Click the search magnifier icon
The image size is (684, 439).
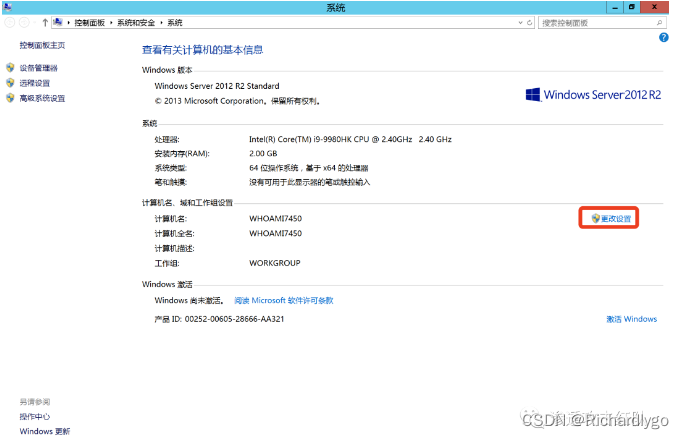[x=660, y=23]
